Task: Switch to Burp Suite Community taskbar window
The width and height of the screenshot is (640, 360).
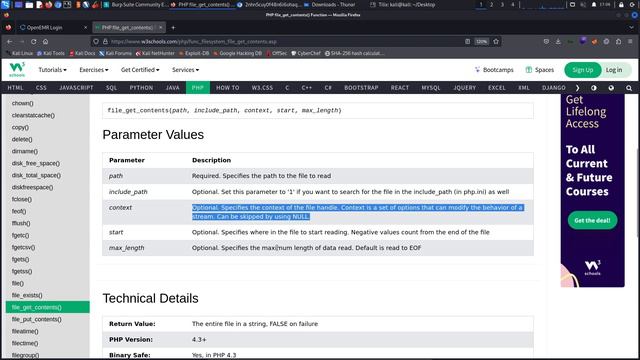Action: (x=135, y=4)
